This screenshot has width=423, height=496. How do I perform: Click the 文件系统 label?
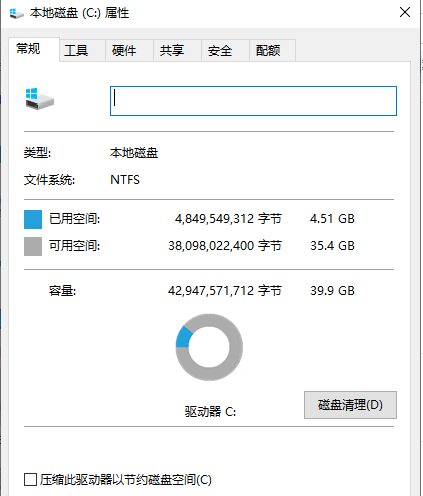(49, 180)
